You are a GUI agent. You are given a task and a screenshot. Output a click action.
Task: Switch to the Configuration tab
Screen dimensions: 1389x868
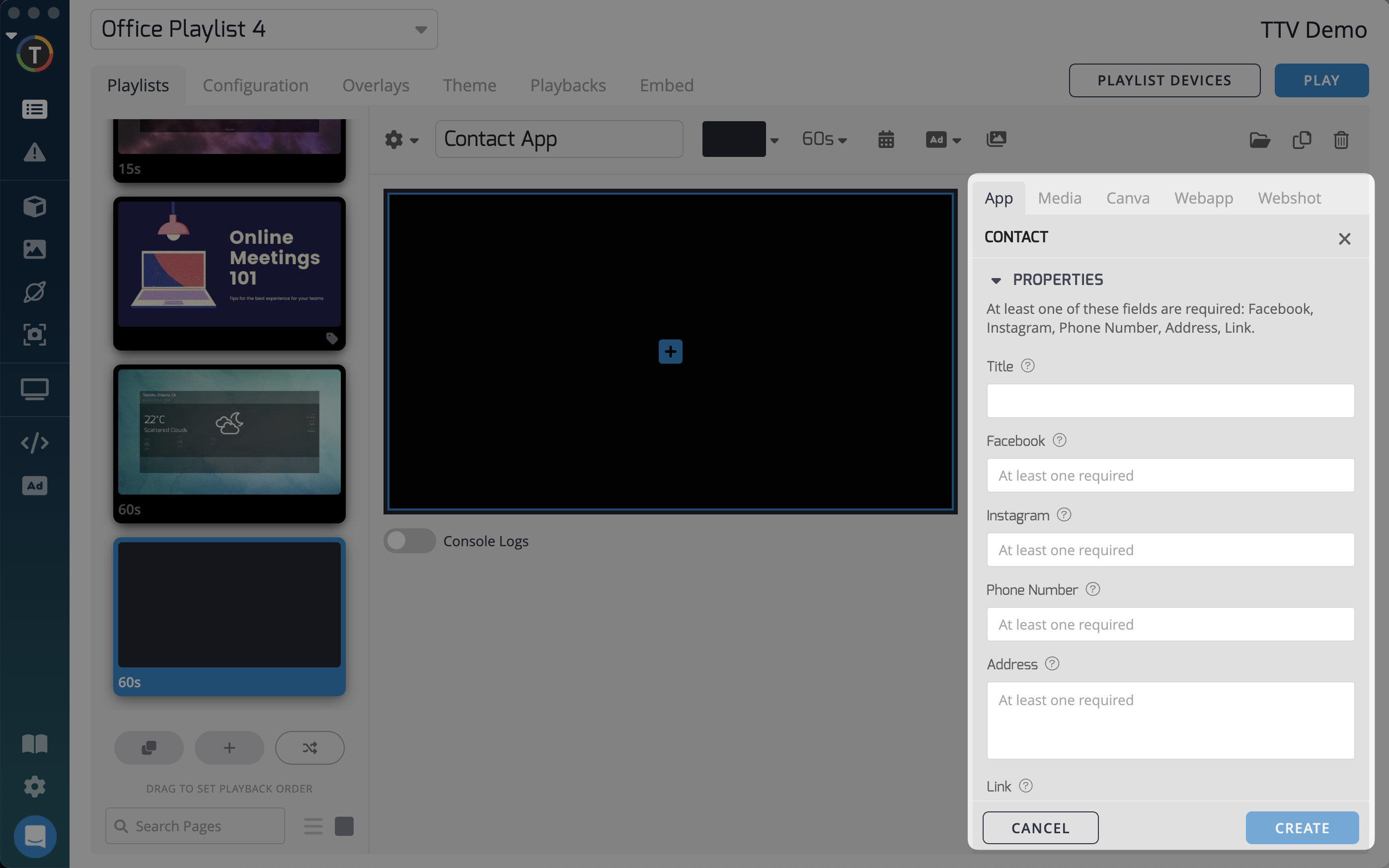[255, 85]
